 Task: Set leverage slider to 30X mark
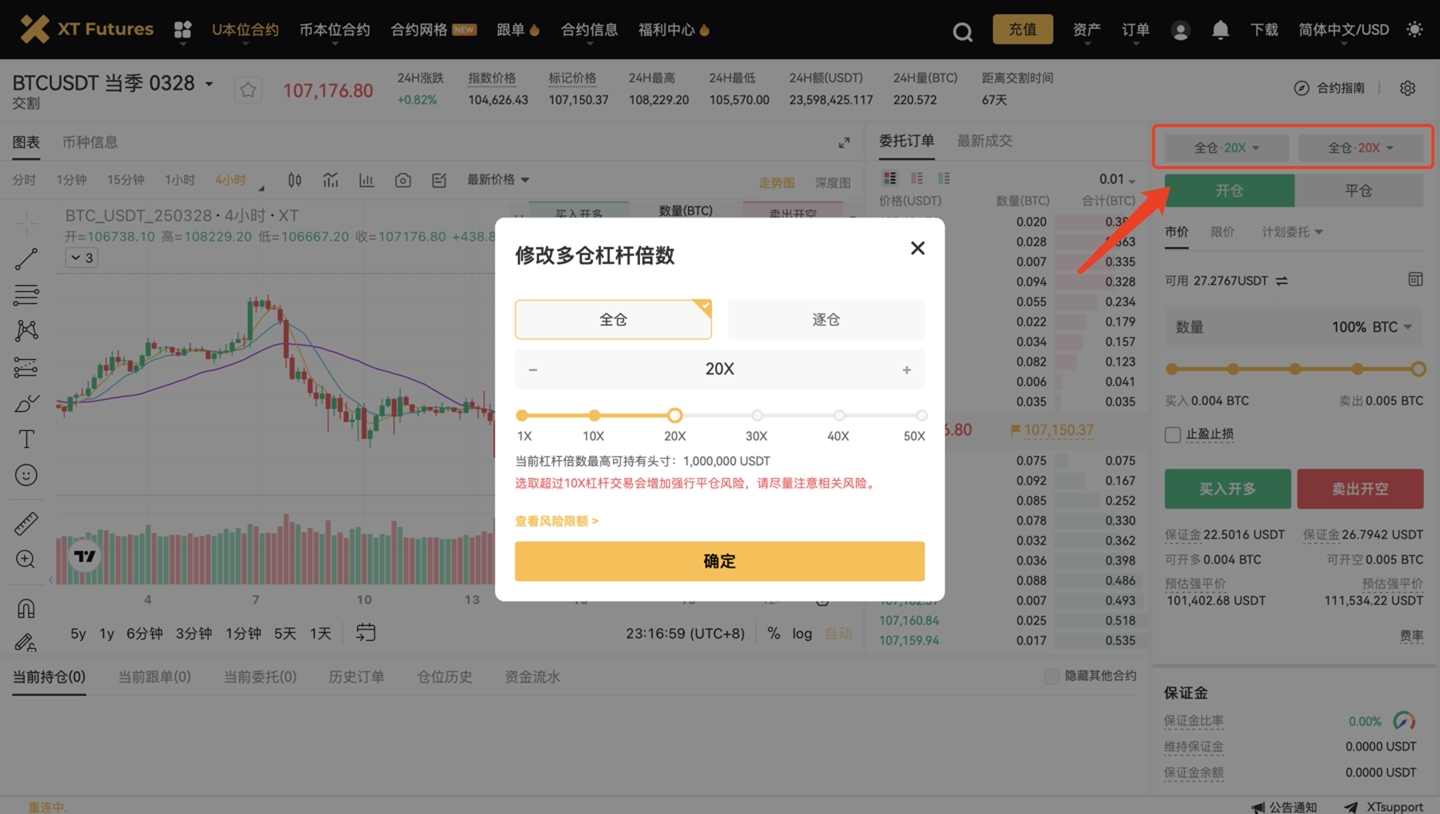pos(757,416)
